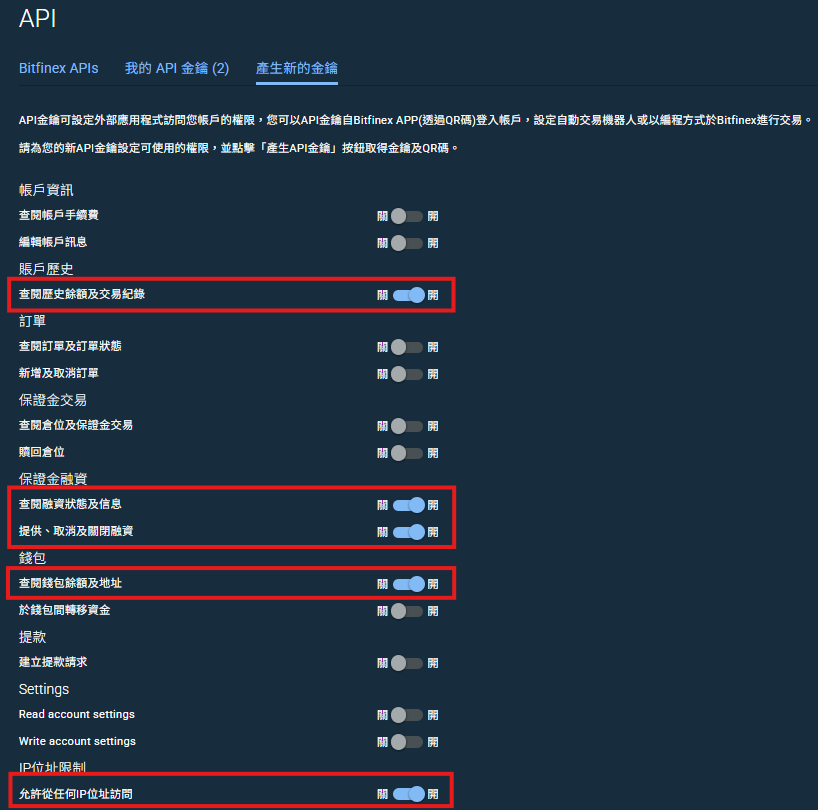
Task: Disable the 查閱歷史餘額及交易紀錄 toggle
Action: (408, 295)
